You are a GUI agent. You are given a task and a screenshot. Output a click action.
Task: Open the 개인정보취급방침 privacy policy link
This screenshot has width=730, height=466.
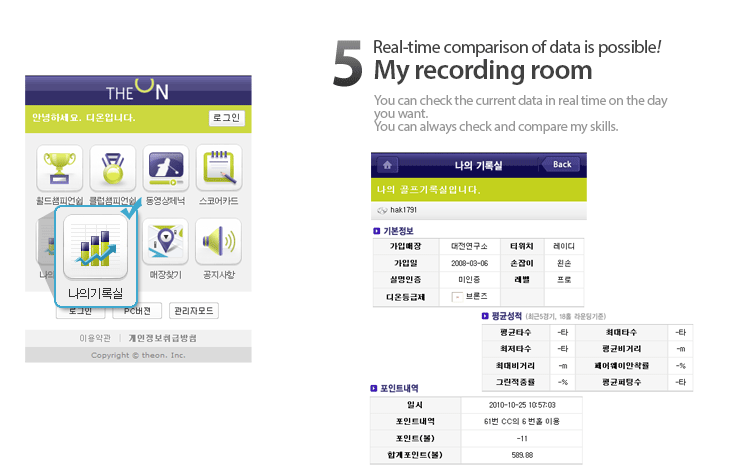click(163, 338)
